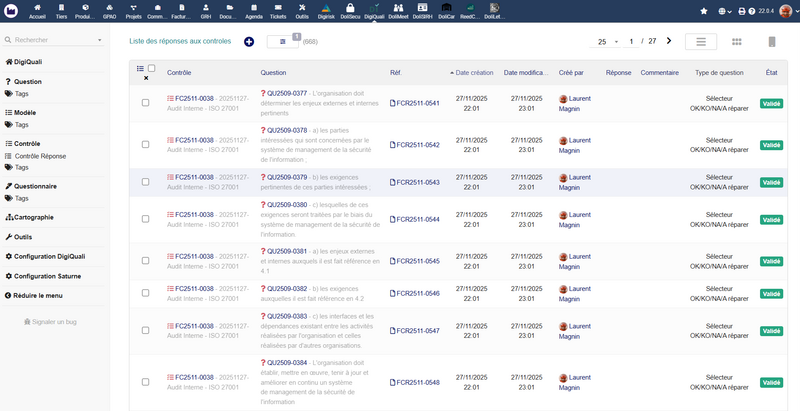Image resolution: width=800 pixels, height=411 pixels.
Task: Open the language globe dropdown
Action: pyautogui.click(x=725, y=11)
